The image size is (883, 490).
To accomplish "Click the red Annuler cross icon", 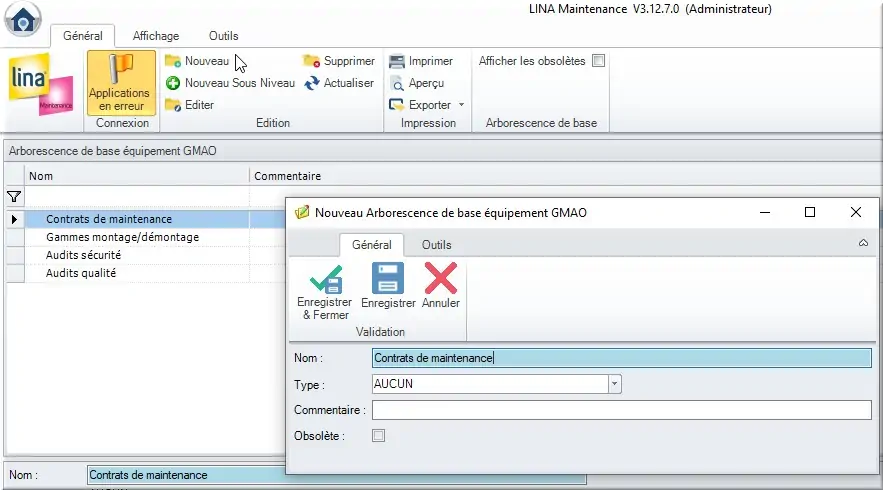I will pos(441,278).
